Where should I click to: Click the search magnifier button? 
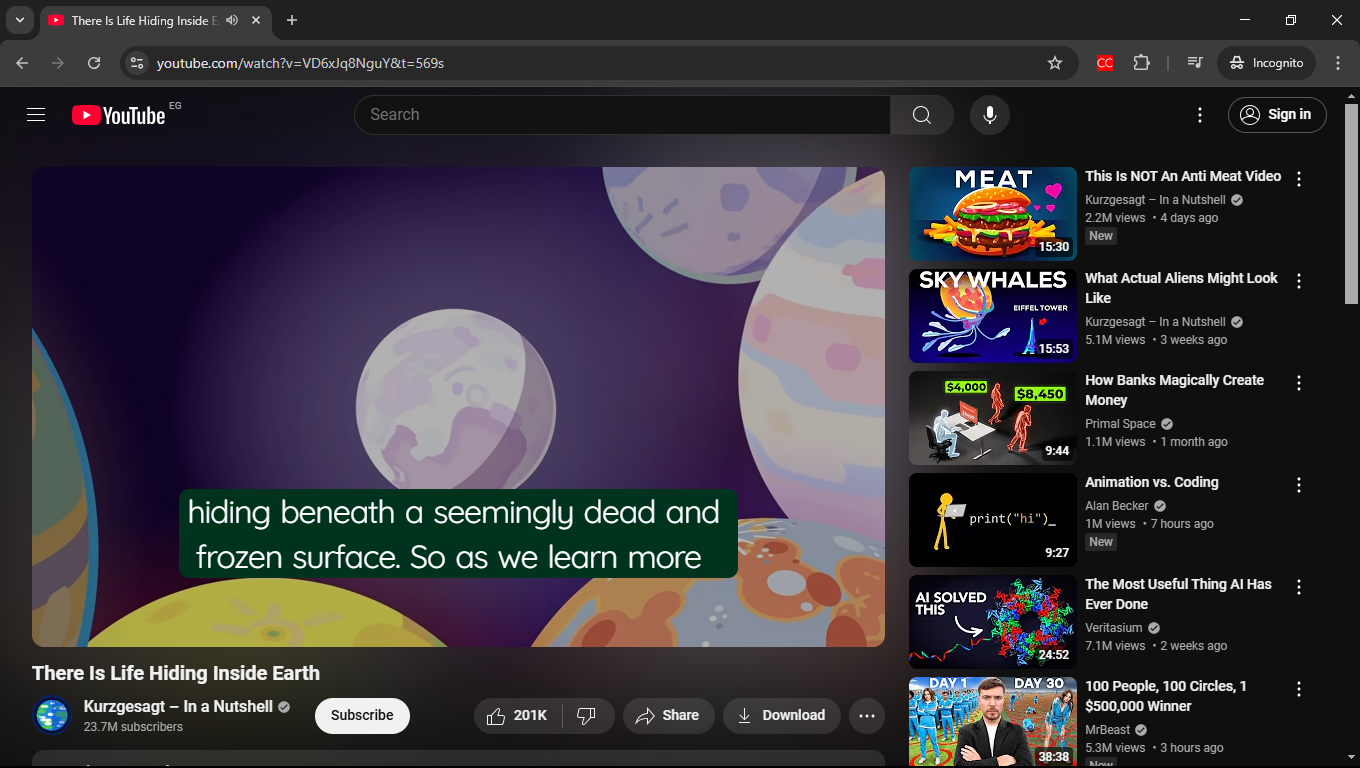coord(922,115)
